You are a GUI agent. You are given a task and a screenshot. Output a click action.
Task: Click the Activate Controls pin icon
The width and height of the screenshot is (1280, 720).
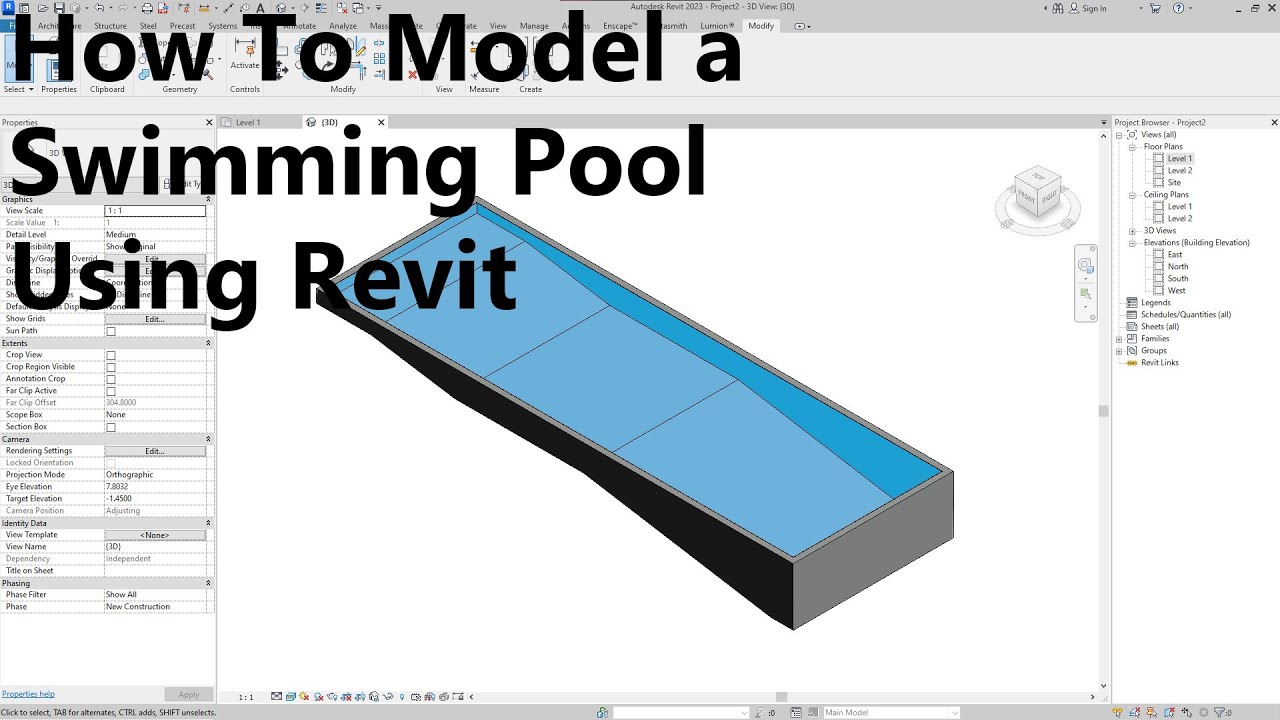(245, 47)
